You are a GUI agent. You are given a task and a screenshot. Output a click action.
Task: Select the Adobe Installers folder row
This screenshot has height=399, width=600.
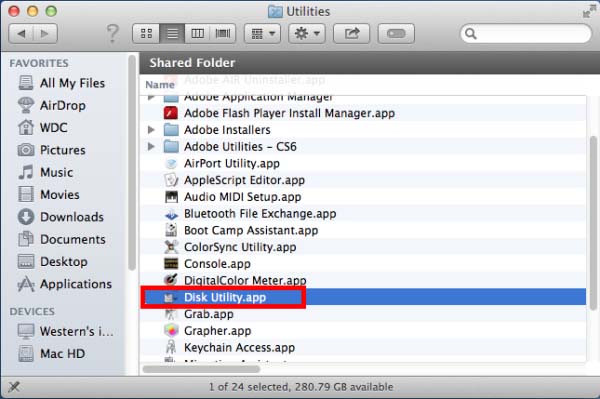pyautogui.click(x=363, y=130)
